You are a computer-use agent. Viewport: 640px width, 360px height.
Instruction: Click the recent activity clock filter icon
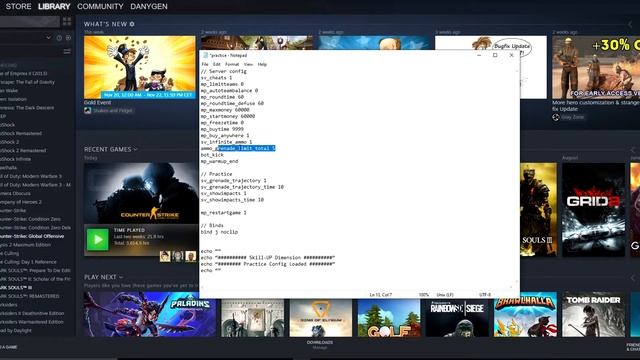(x=59, y=38)
